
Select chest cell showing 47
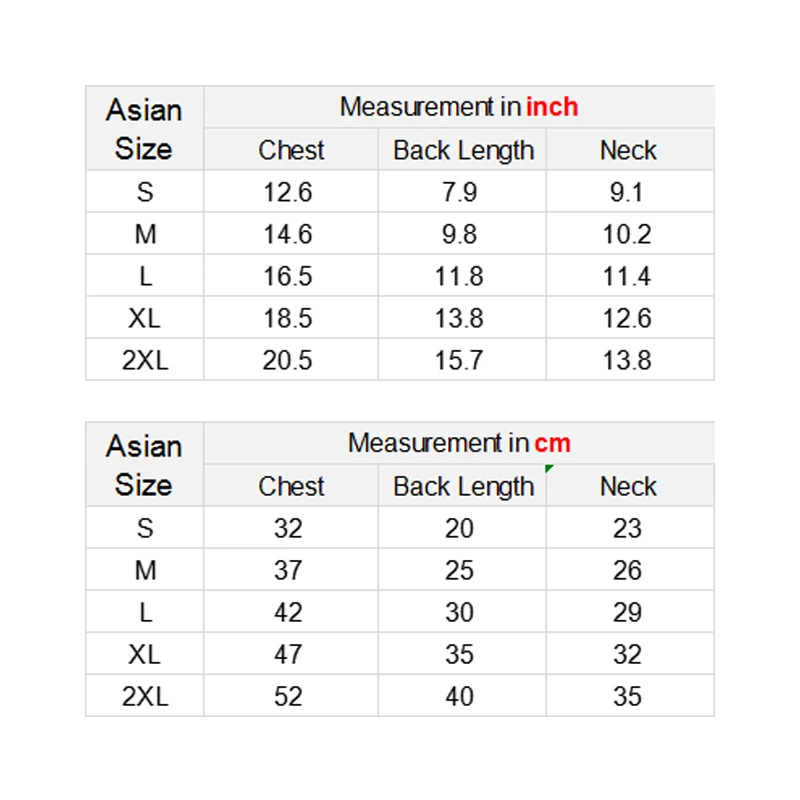288,654
